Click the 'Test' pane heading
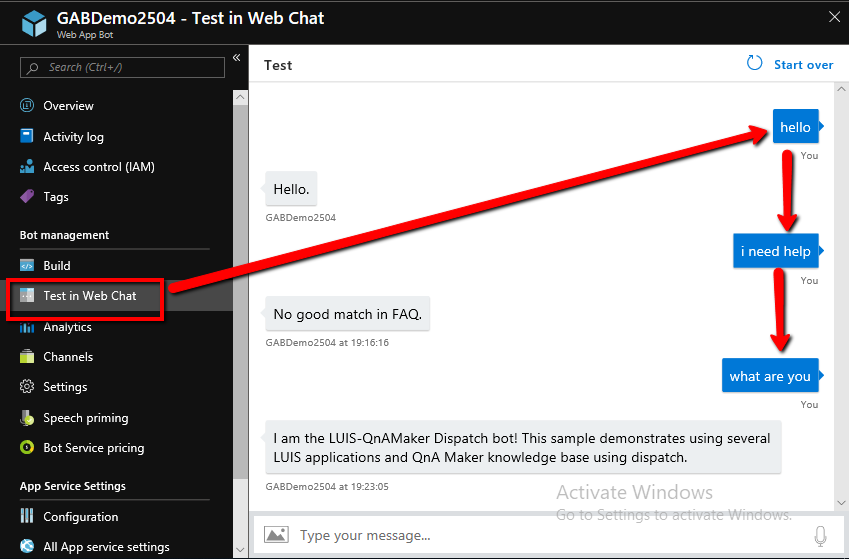 click(x=278, y=65)
